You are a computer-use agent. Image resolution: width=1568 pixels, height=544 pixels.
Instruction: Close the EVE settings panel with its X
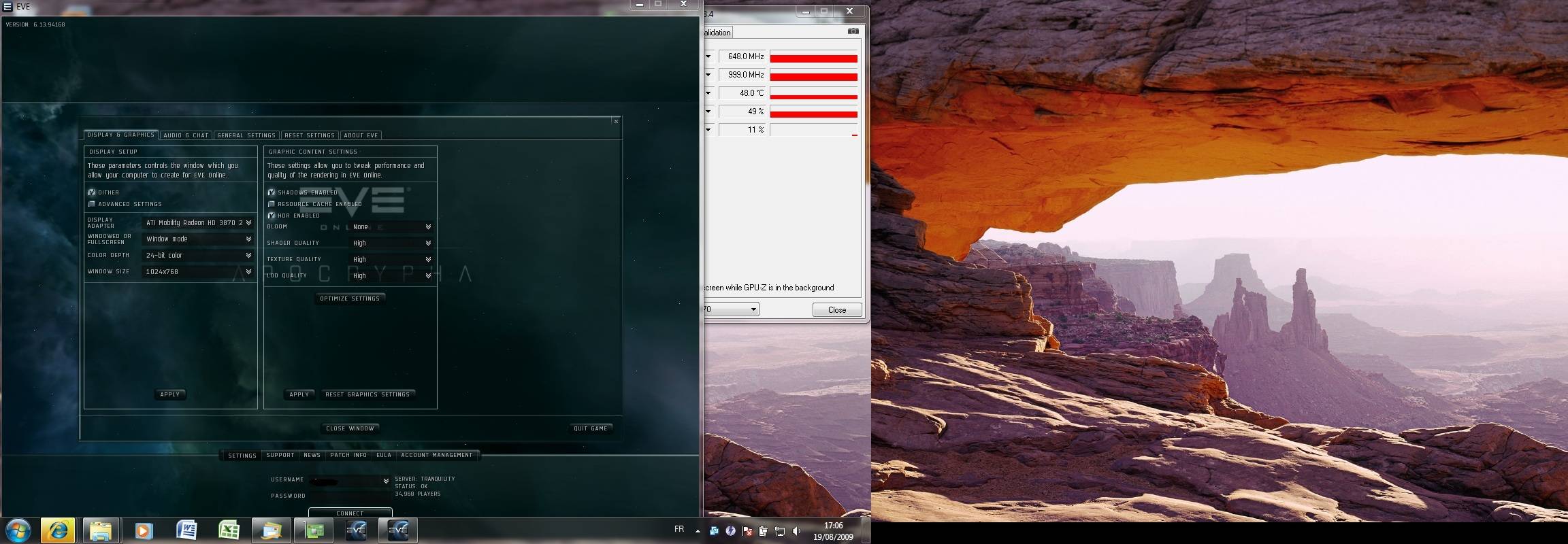click(x=616, y=122)
